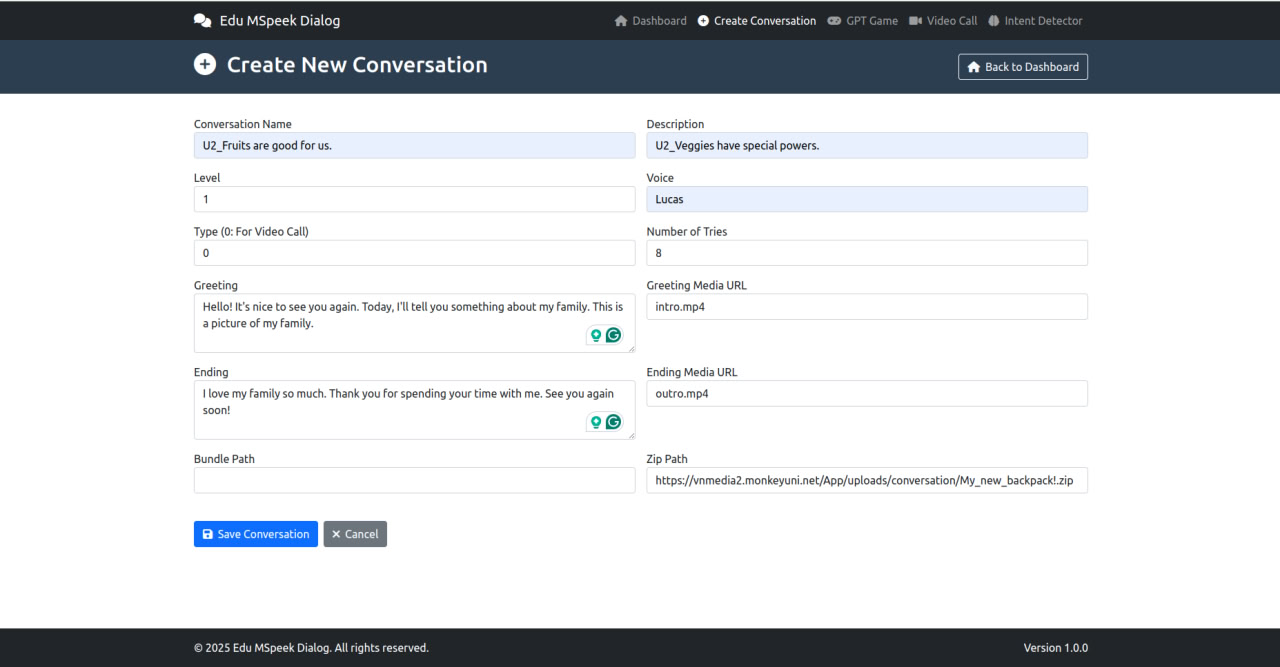
Task: Click the Bundle Path label
Action: tap(224, 459)
